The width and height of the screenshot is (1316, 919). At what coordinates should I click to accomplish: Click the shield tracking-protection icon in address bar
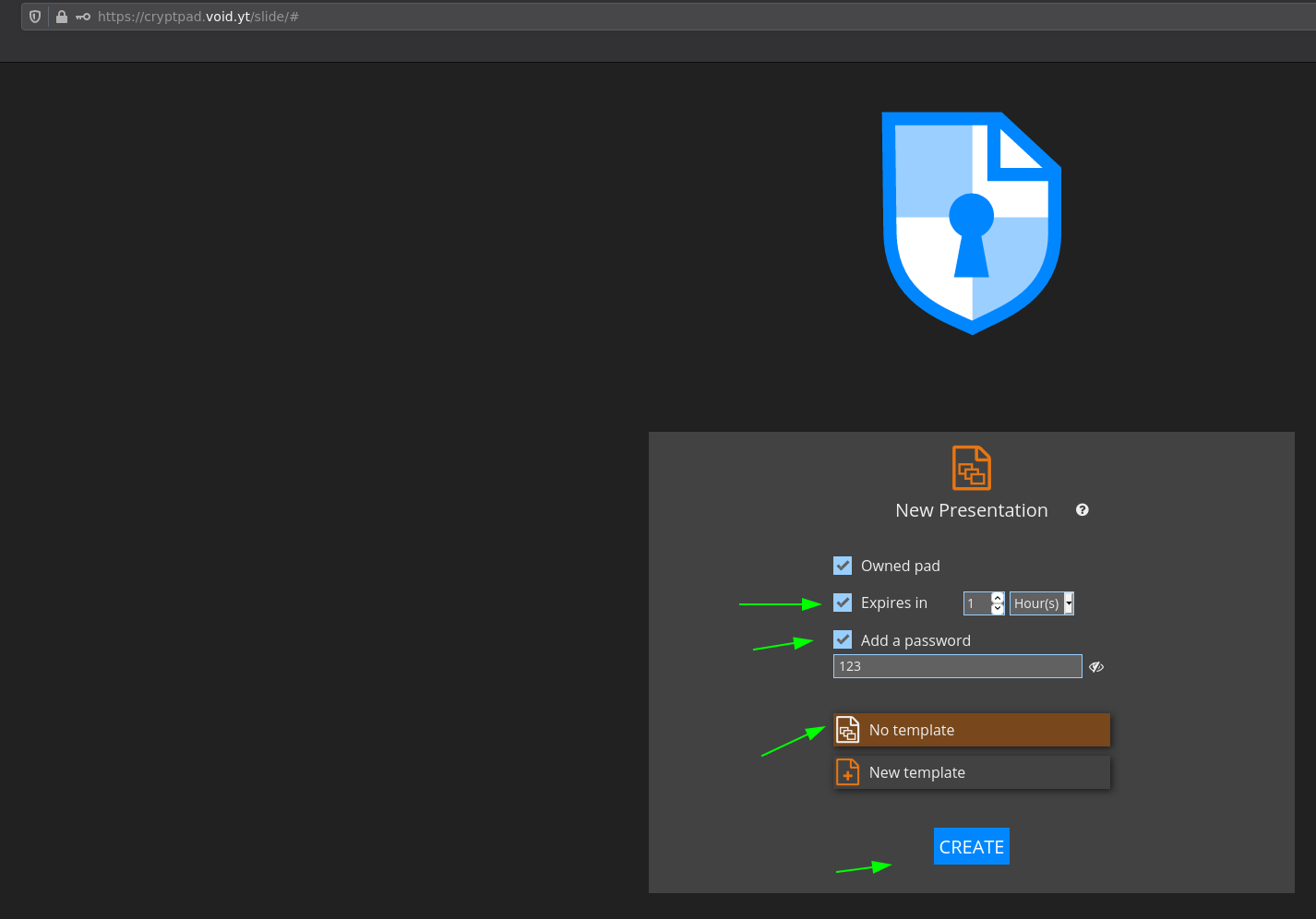(35, 17)
